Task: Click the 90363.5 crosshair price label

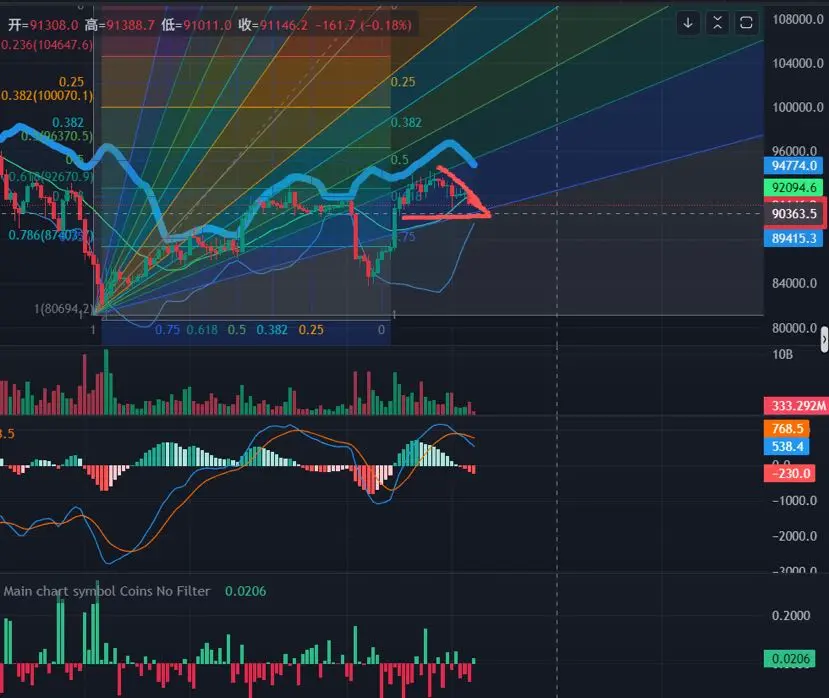Action: click(x=794, y=214)
